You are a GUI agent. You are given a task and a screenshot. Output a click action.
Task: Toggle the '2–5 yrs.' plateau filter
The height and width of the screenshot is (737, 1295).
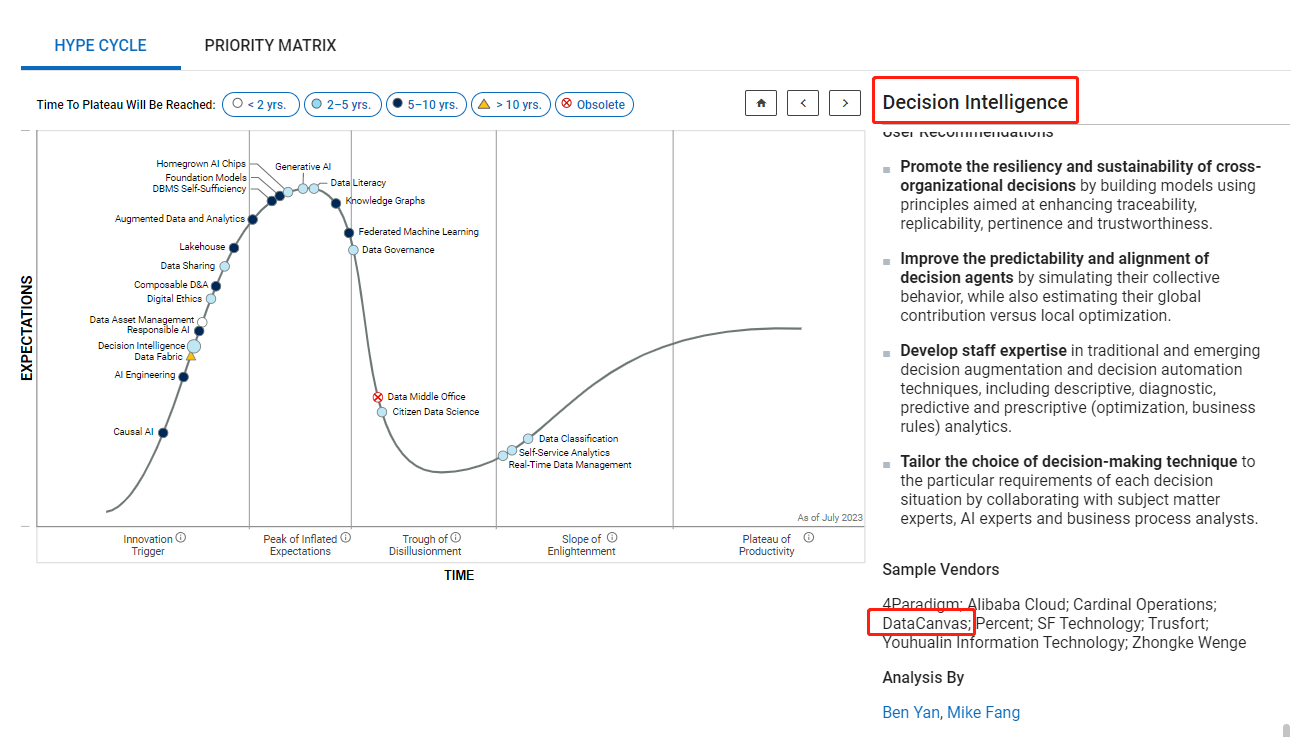(342, 104)
